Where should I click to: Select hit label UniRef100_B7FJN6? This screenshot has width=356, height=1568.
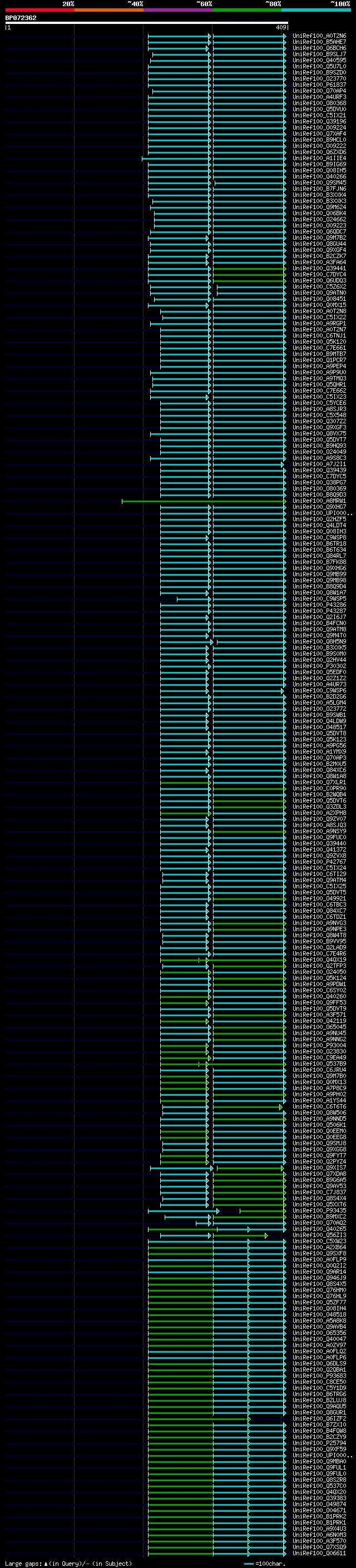pyautogui.click(x=319, y=189)
